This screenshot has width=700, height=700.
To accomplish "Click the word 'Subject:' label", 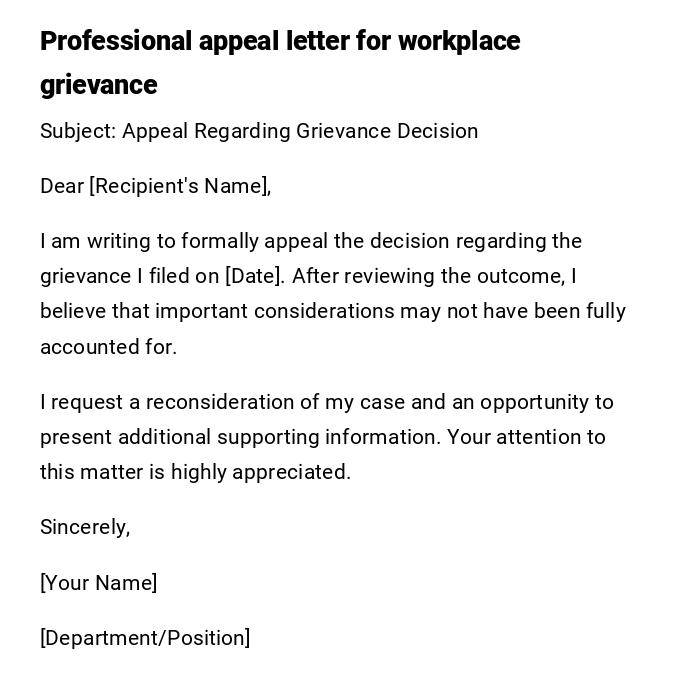I will click(78, 131).
